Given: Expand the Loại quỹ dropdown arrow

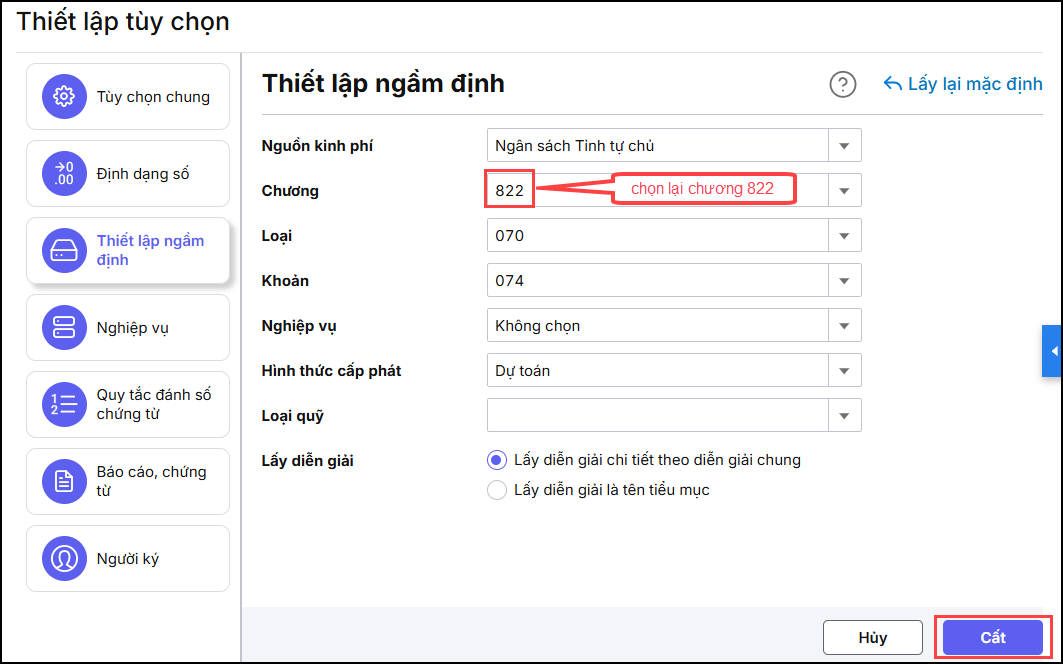Looking at the screenshot, I should [845, 416].
